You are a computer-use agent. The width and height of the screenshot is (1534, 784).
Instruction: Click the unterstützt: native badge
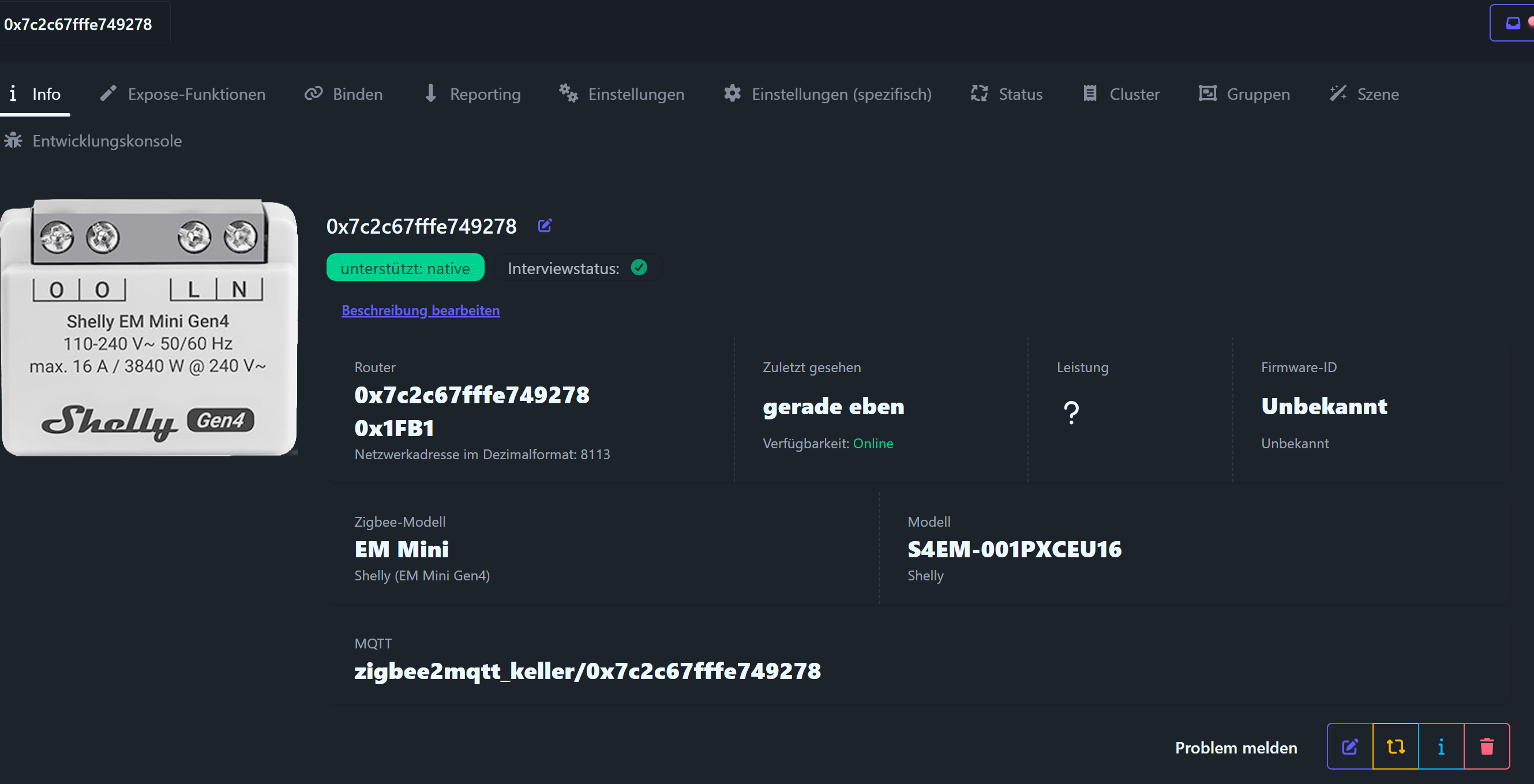(x=405, y=268)
